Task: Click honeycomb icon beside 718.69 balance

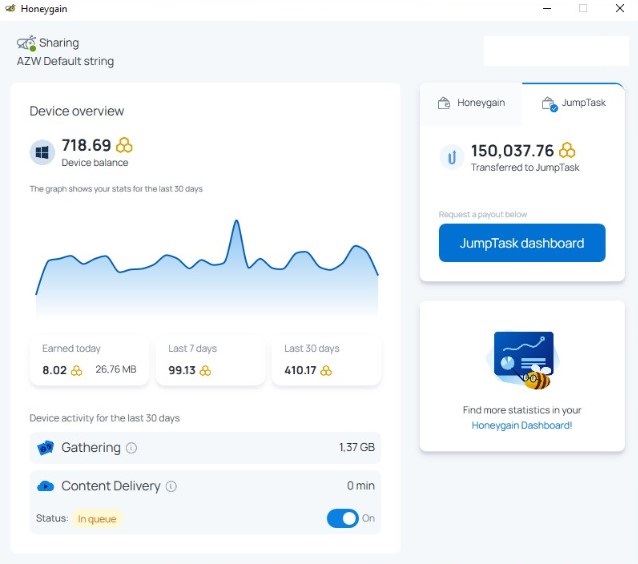Action: point(124,145)
